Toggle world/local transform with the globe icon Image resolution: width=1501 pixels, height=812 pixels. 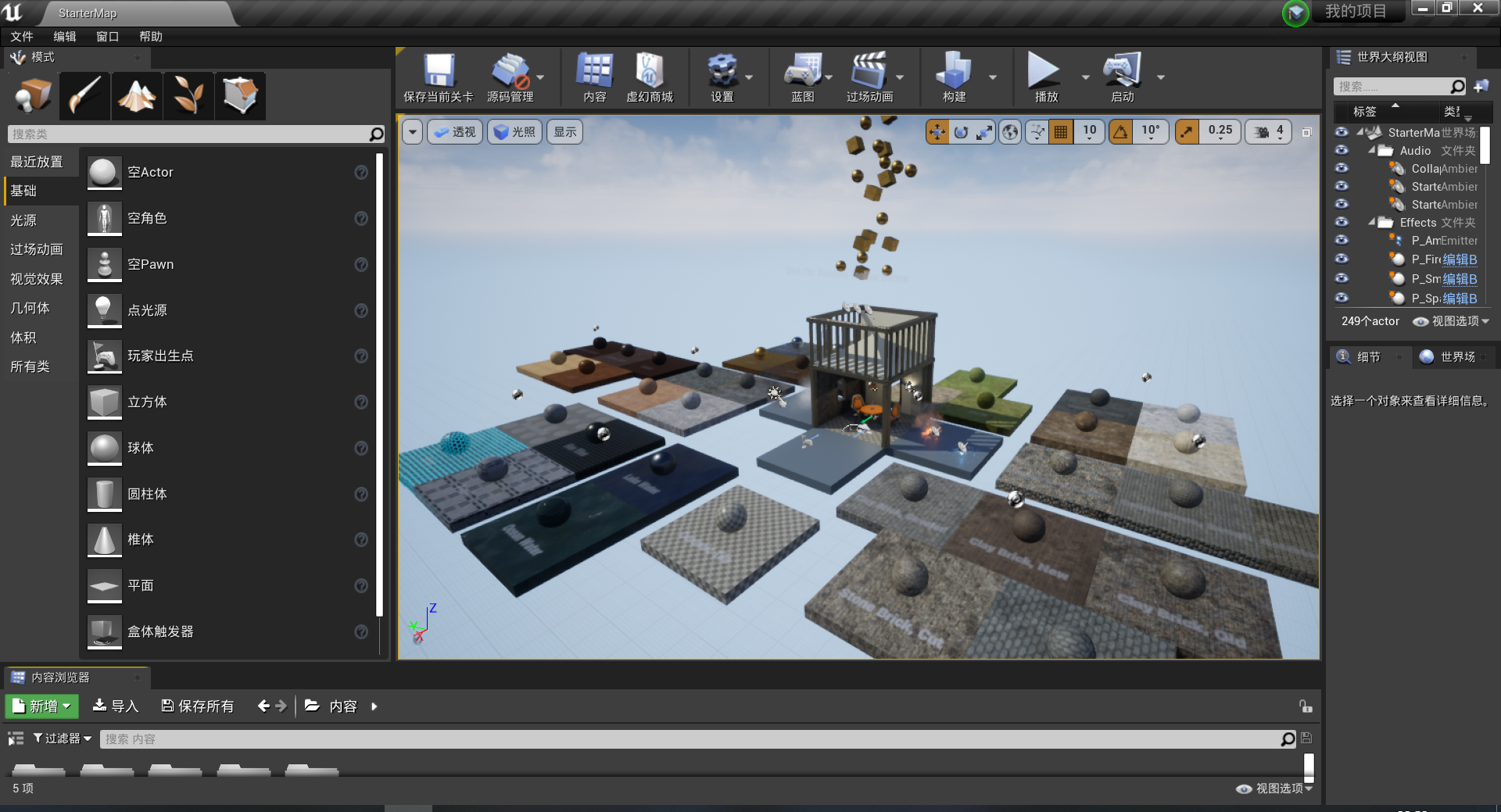1009,131
